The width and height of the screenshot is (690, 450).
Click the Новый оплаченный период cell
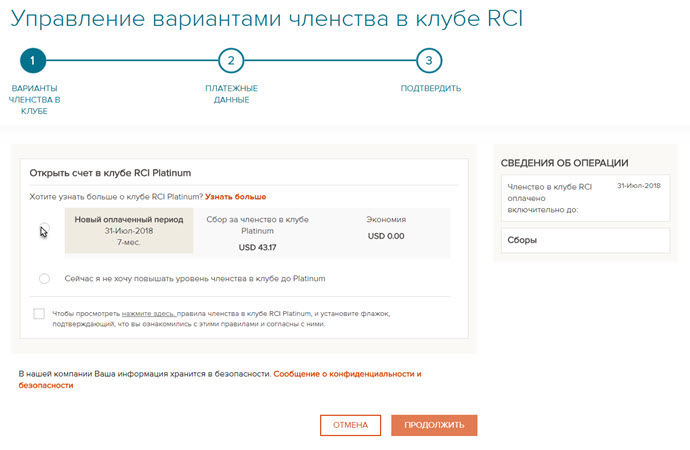(129, 230)
